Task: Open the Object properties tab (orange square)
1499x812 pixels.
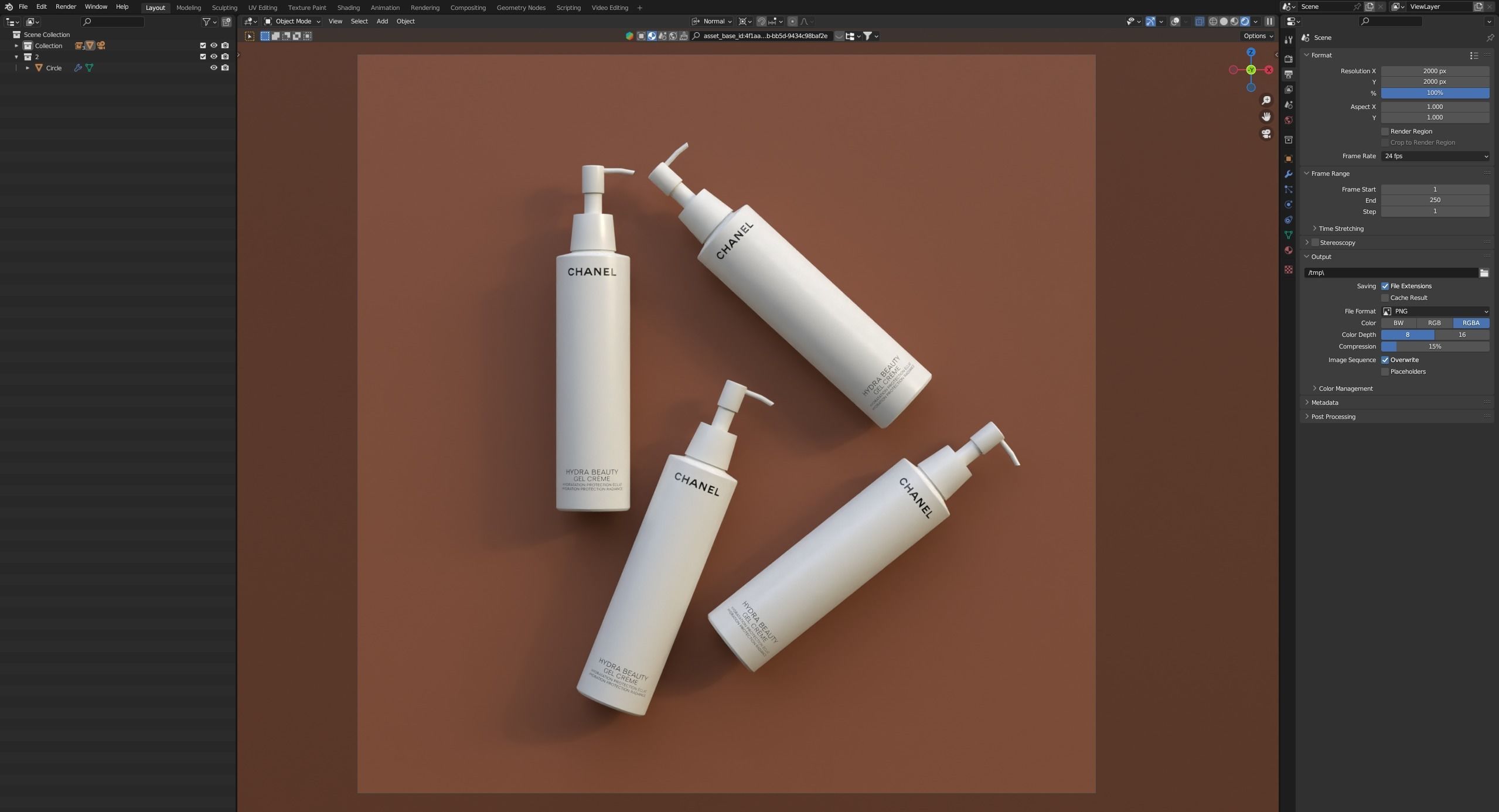Action: tap(1288, 159)
